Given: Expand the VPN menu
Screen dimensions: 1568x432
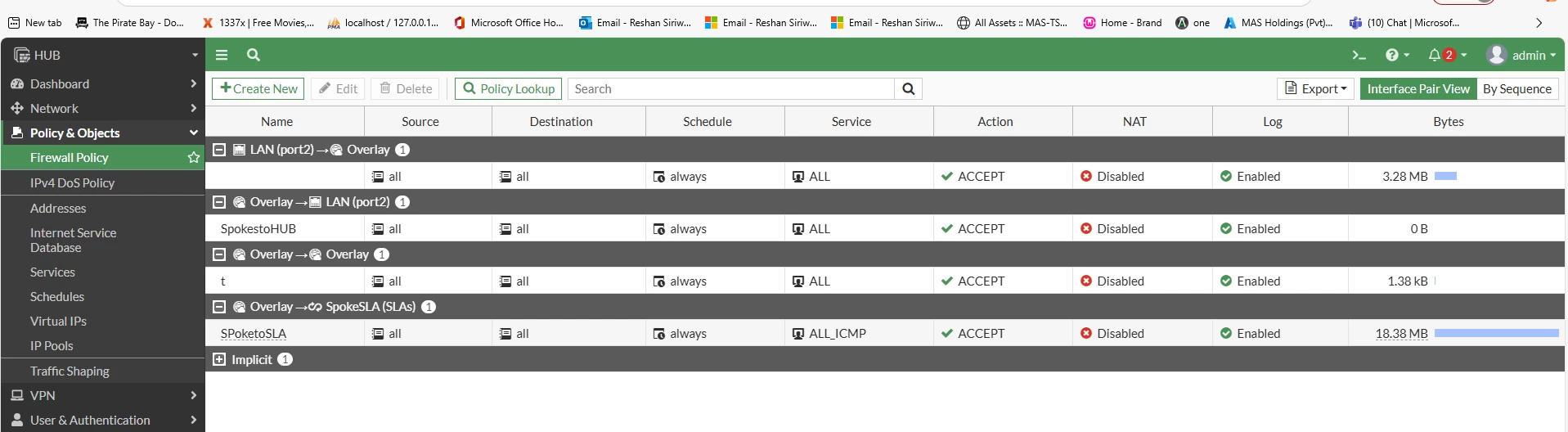Looking at the screenshot, I should (102, 395).
